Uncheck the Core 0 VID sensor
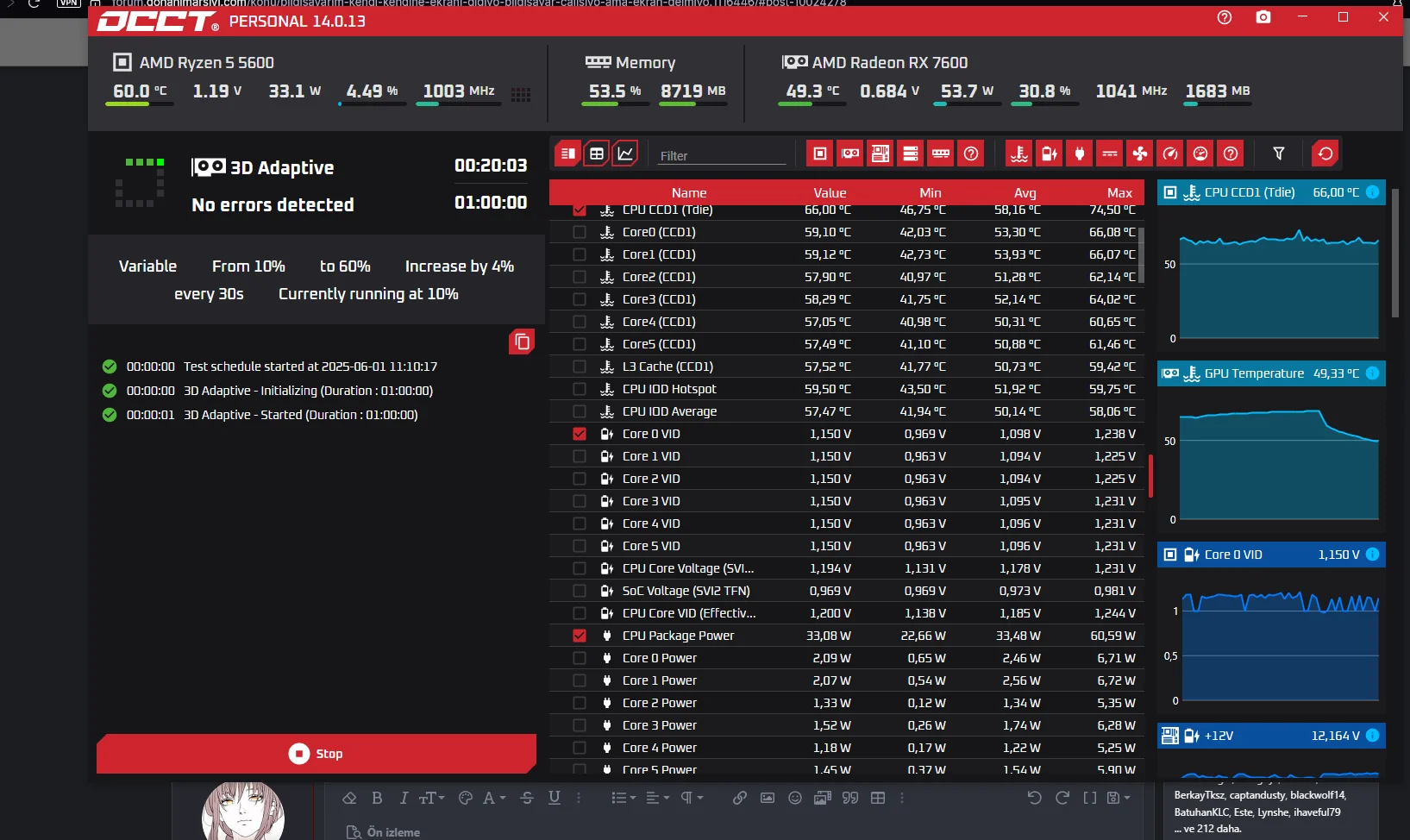 [x=580, y=434]
